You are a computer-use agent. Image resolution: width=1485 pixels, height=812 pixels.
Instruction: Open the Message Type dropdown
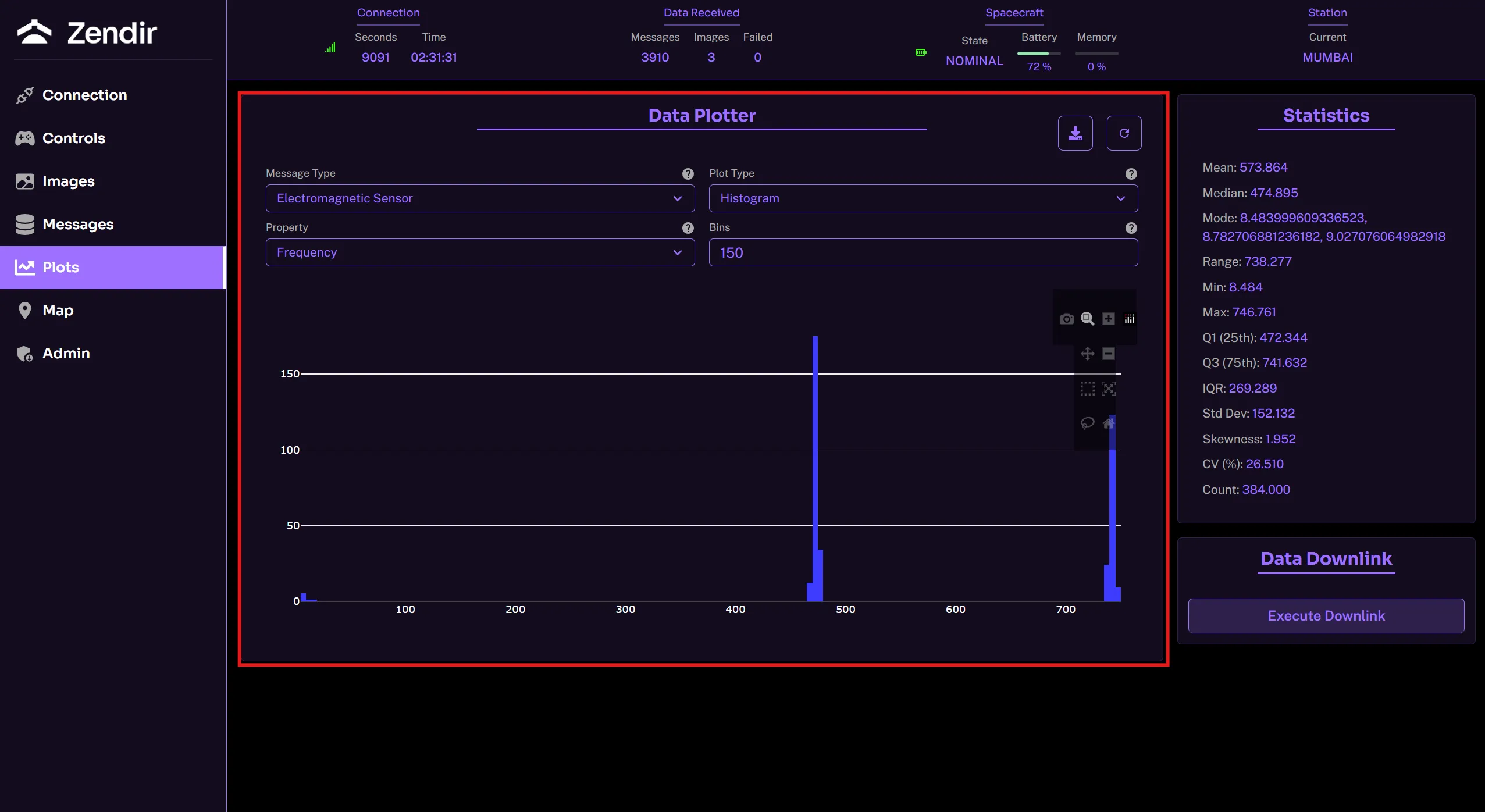[x=480, y=198]
